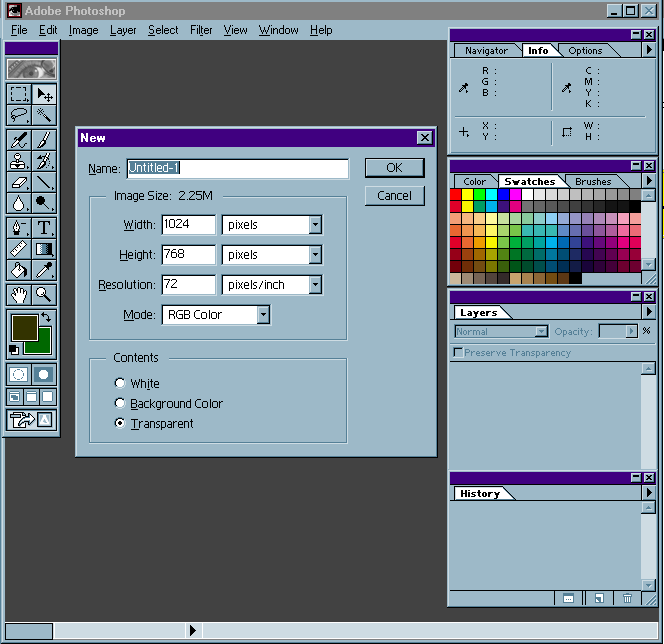Screen dimensions: 664x644
Task: Select the Rectangular Marquee tool
Action: click(x=19, y=94)
